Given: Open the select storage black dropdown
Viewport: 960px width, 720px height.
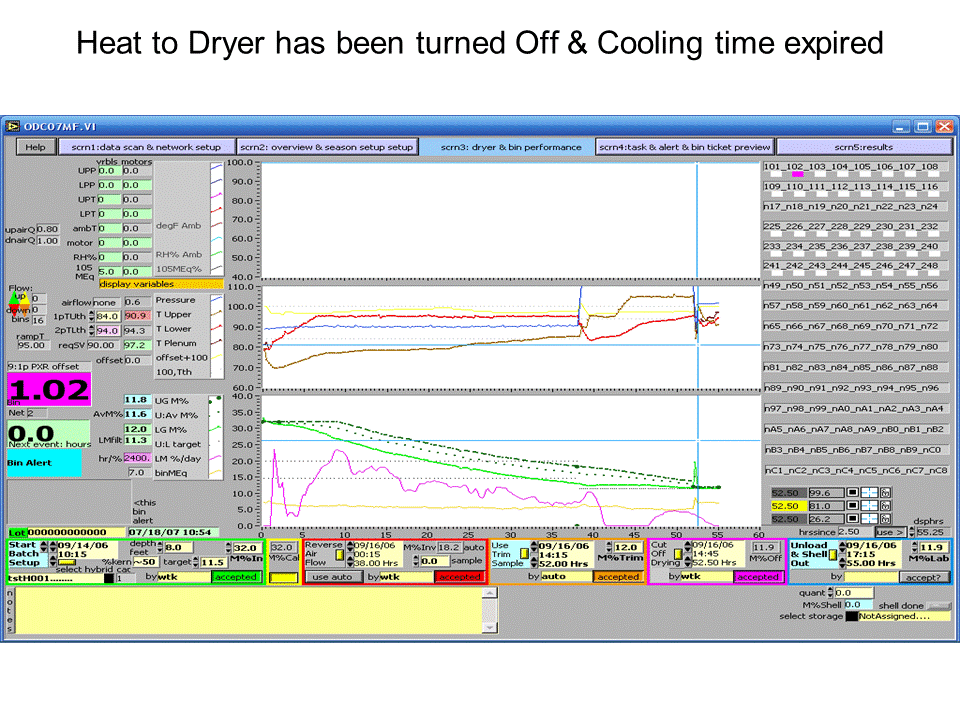Looking at the screenshot, I should click(x=851, y=617).
